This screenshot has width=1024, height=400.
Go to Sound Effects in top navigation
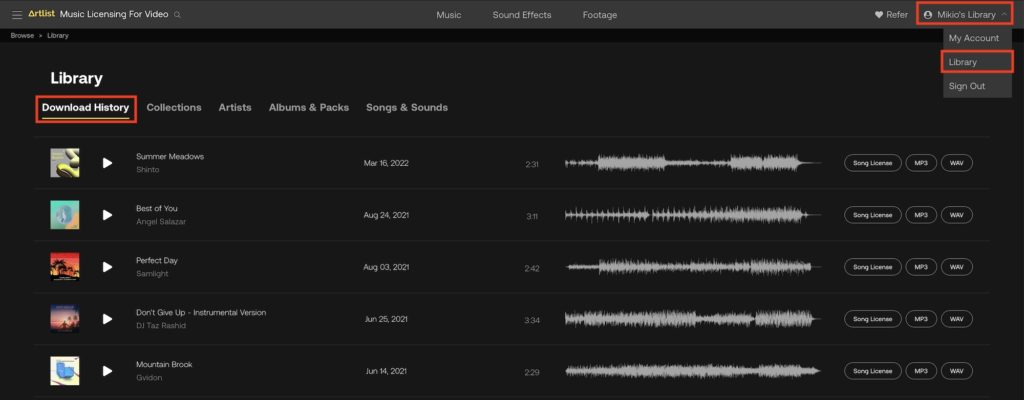pyautogui.click(x=522, y=15)
